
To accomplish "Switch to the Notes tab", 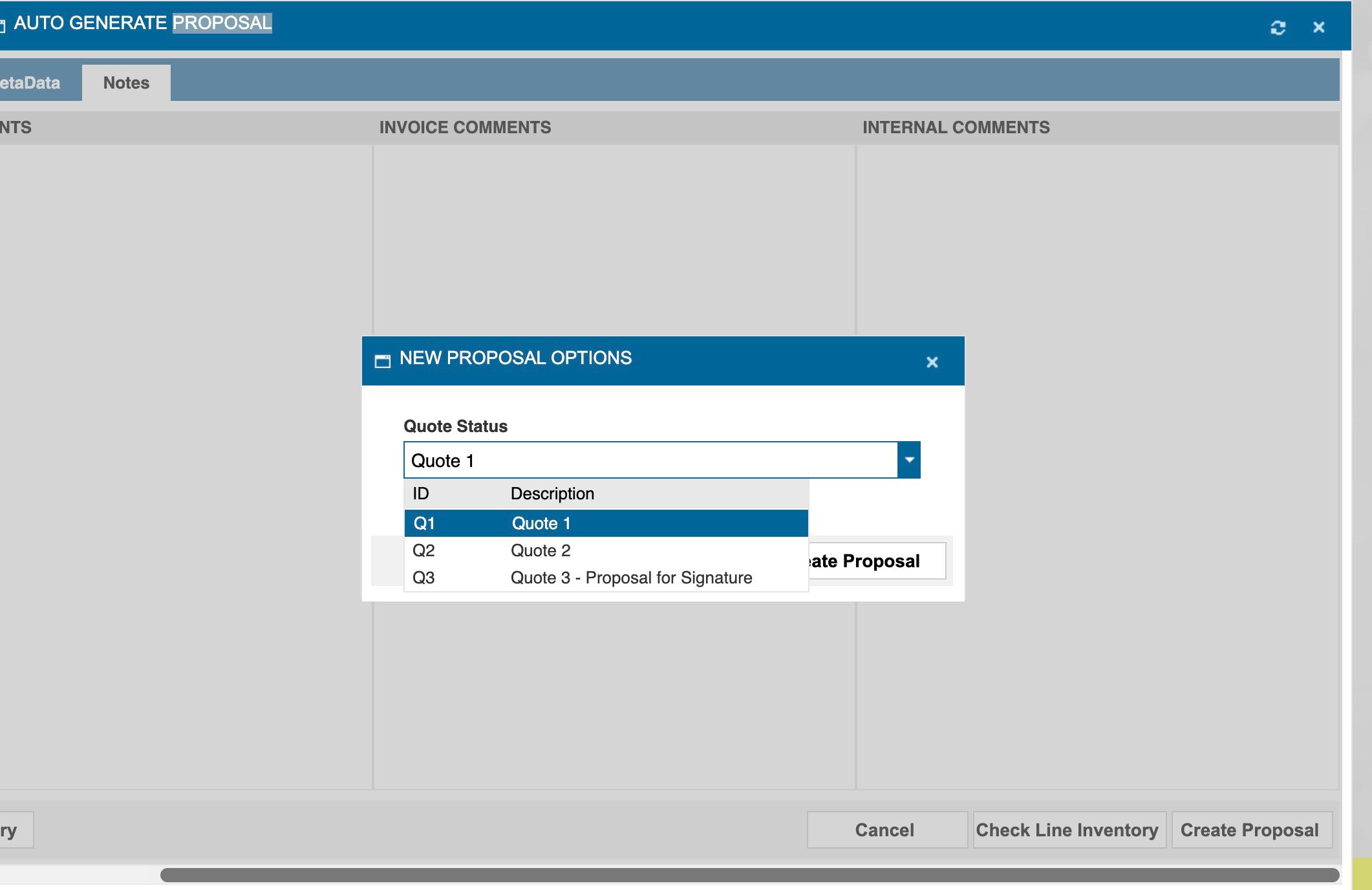I will [126, 83].
